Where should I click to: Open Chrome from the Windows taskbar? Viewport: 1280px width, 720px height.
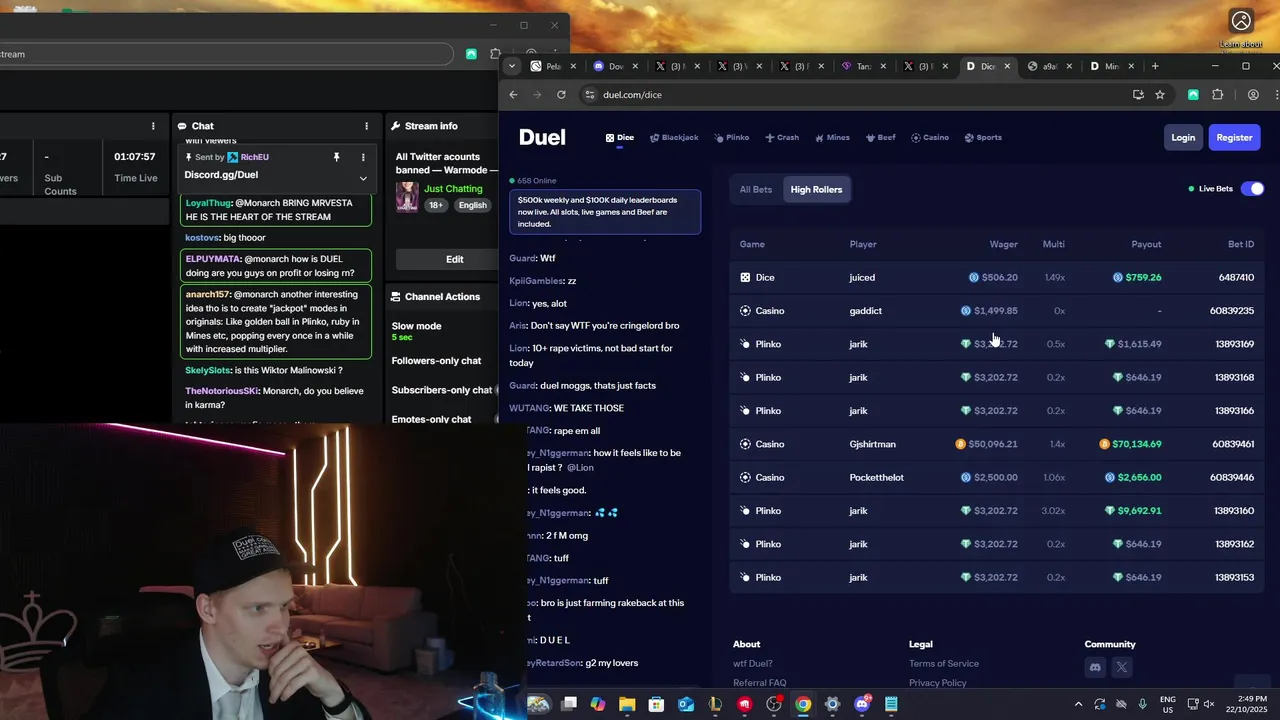click(803, 704)
